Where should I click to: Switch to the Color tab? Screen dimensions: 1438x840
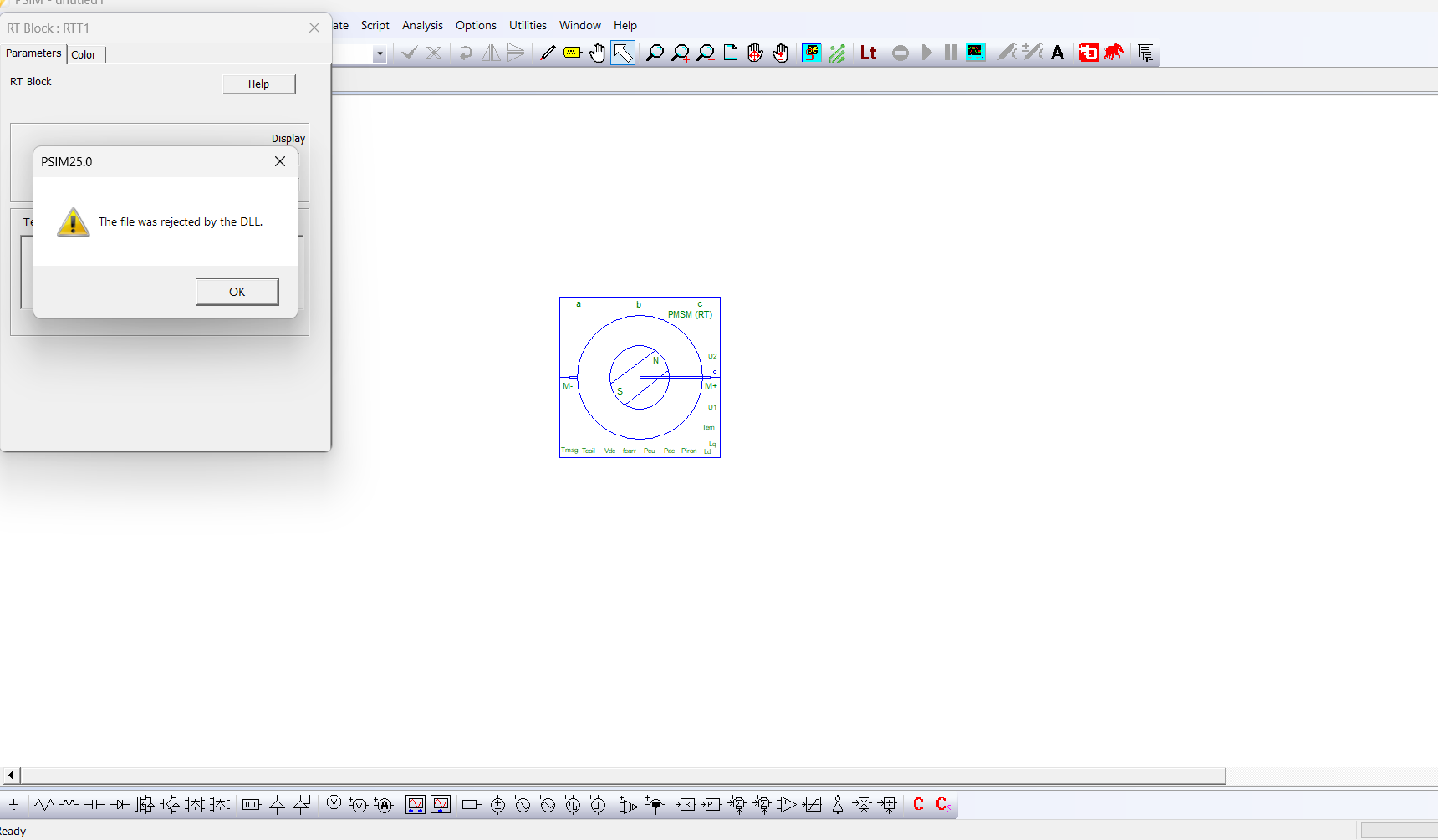84,54
